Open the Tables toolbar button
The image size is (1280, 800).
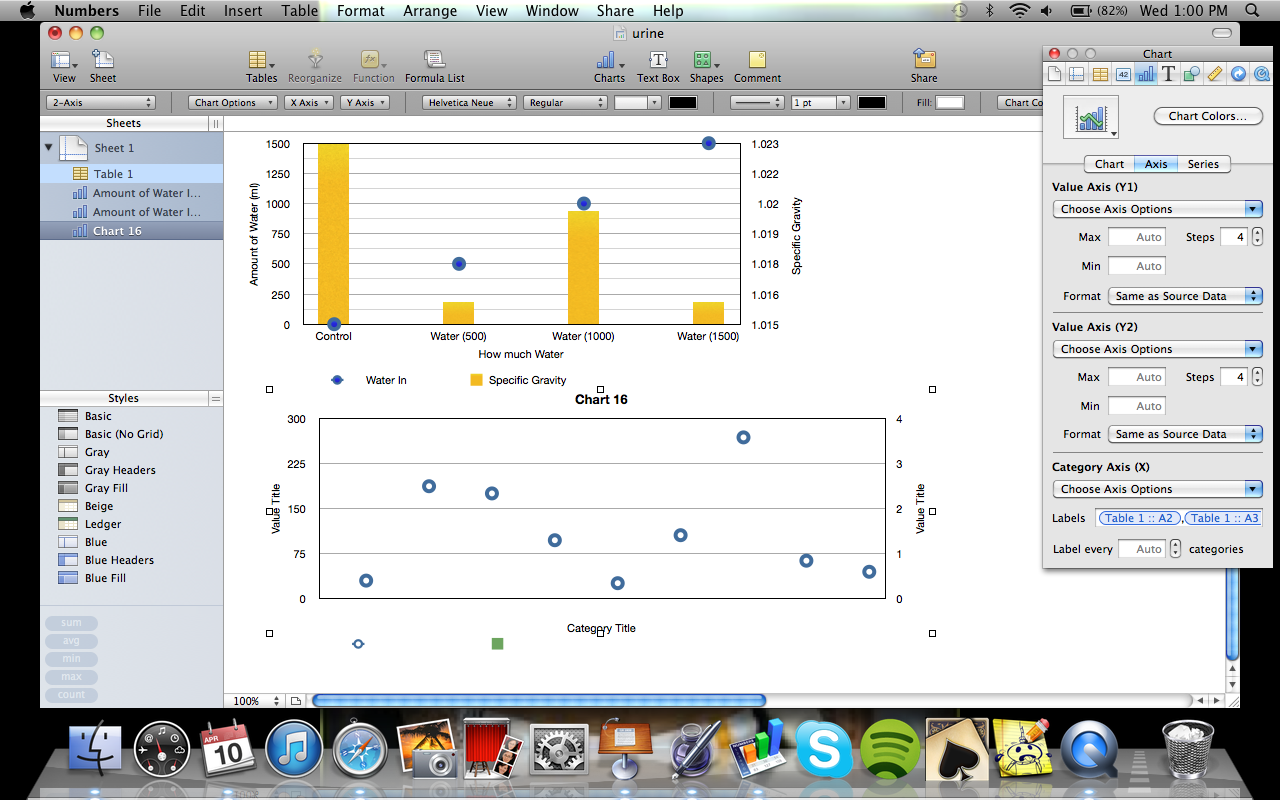tap(261, 66)
